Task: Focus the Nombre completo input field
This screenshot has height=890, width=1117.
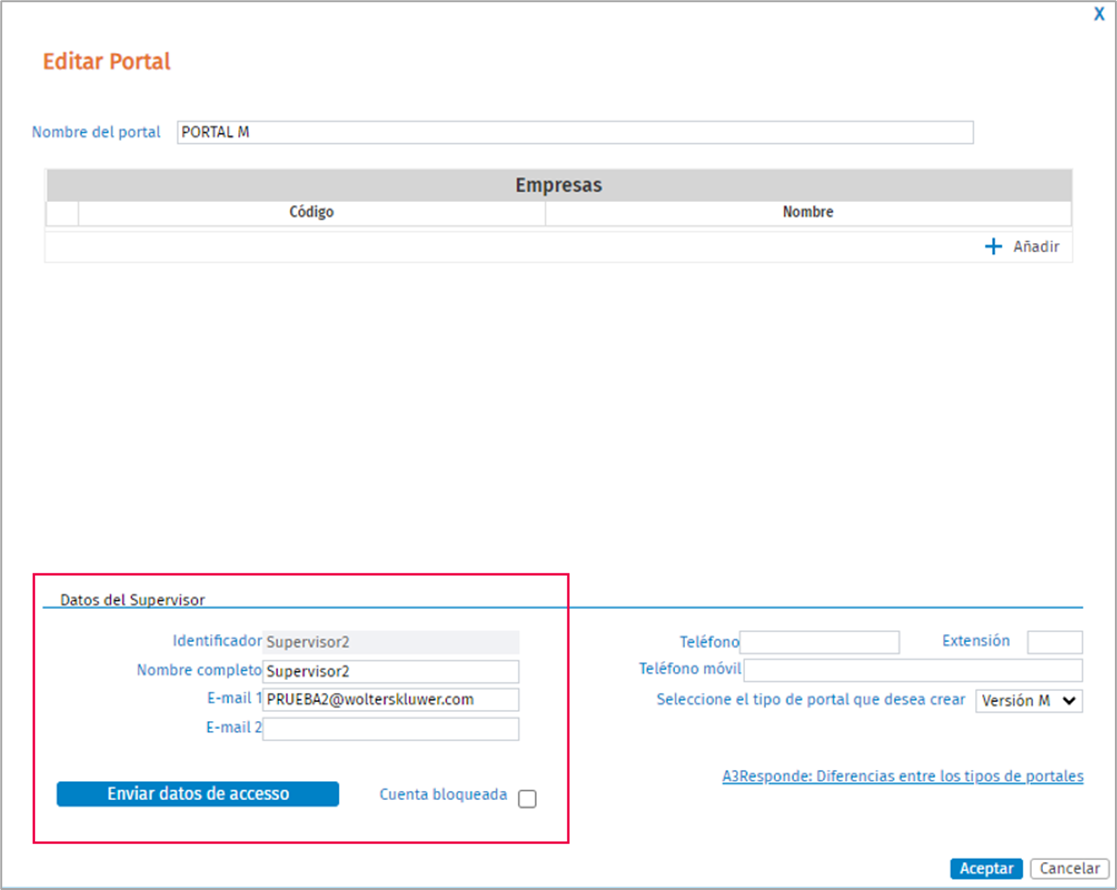Action: (x=390, y=671)
